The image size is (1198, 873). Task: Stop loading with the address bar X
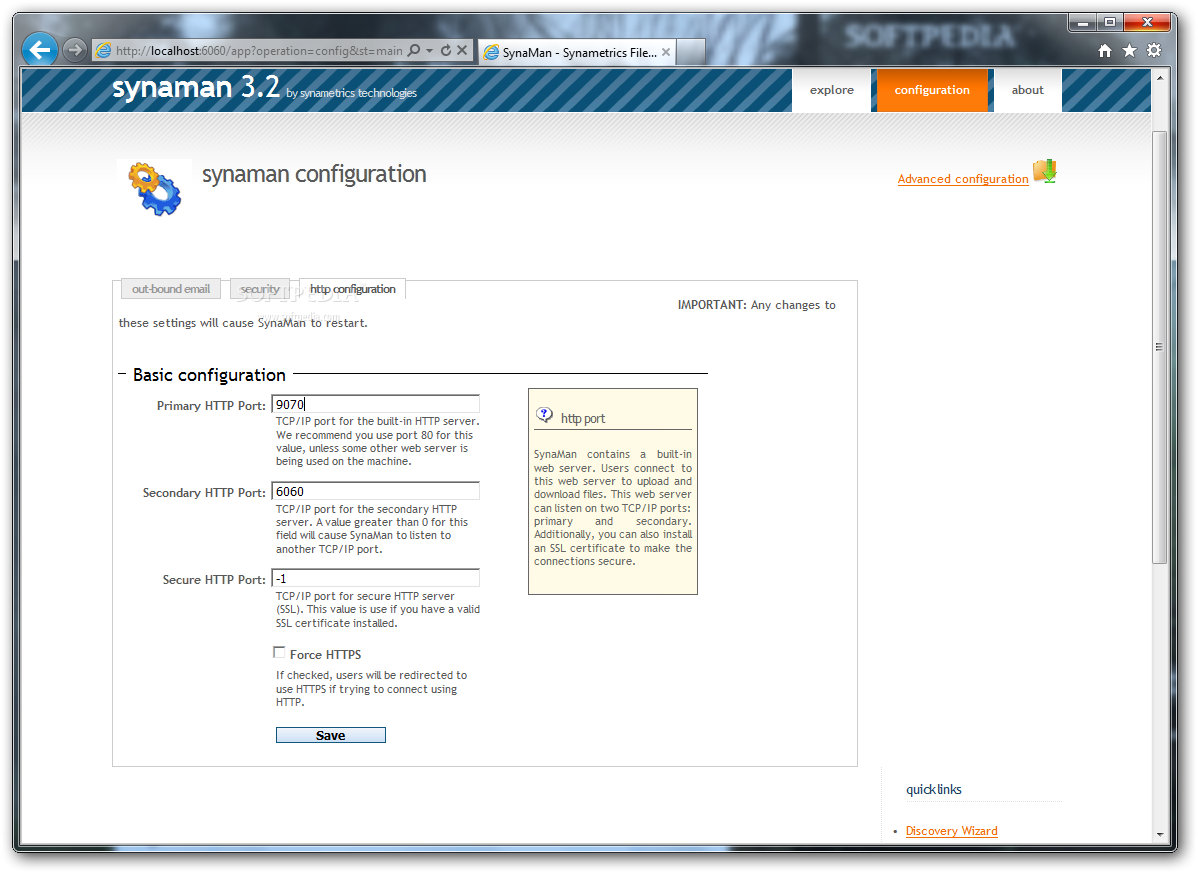pos(462,50)
